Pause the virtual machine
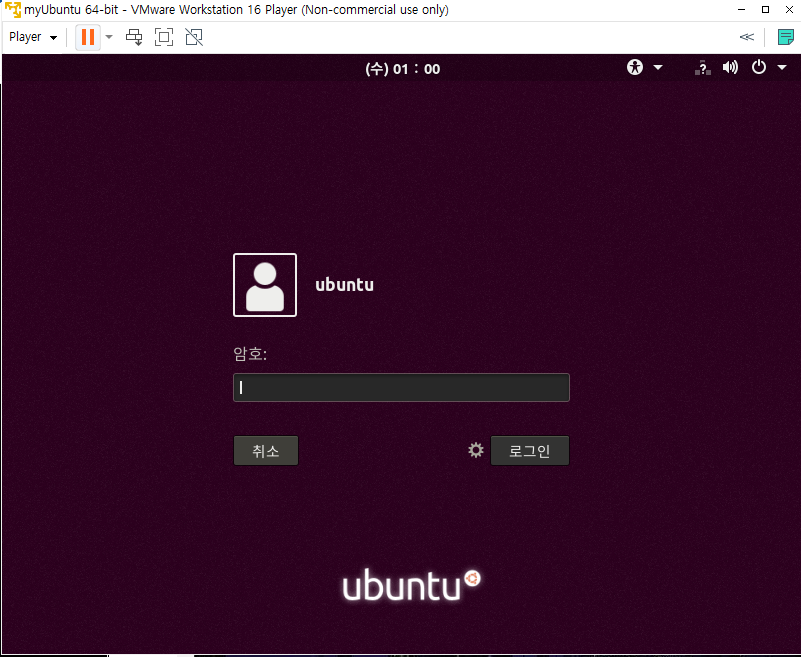The height and width of the screenshot is (657, 801). [88, 37]
